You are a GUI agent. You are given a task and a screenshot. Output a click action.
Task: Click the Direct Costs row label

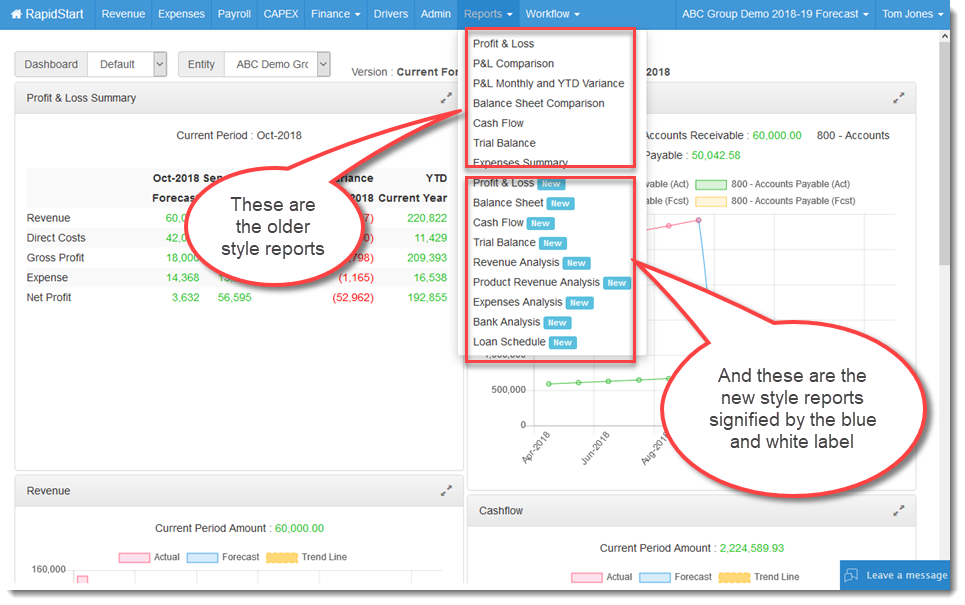tap(56, 238)
